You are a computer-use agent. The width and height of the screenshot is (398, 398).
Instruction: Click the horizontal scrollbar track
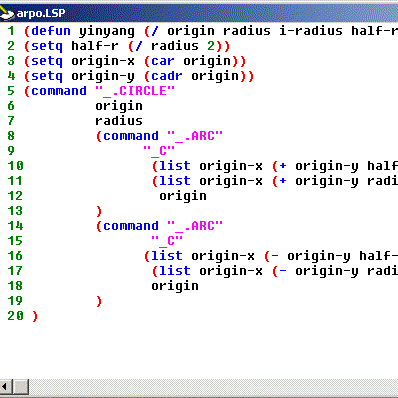tap(213, 387)
